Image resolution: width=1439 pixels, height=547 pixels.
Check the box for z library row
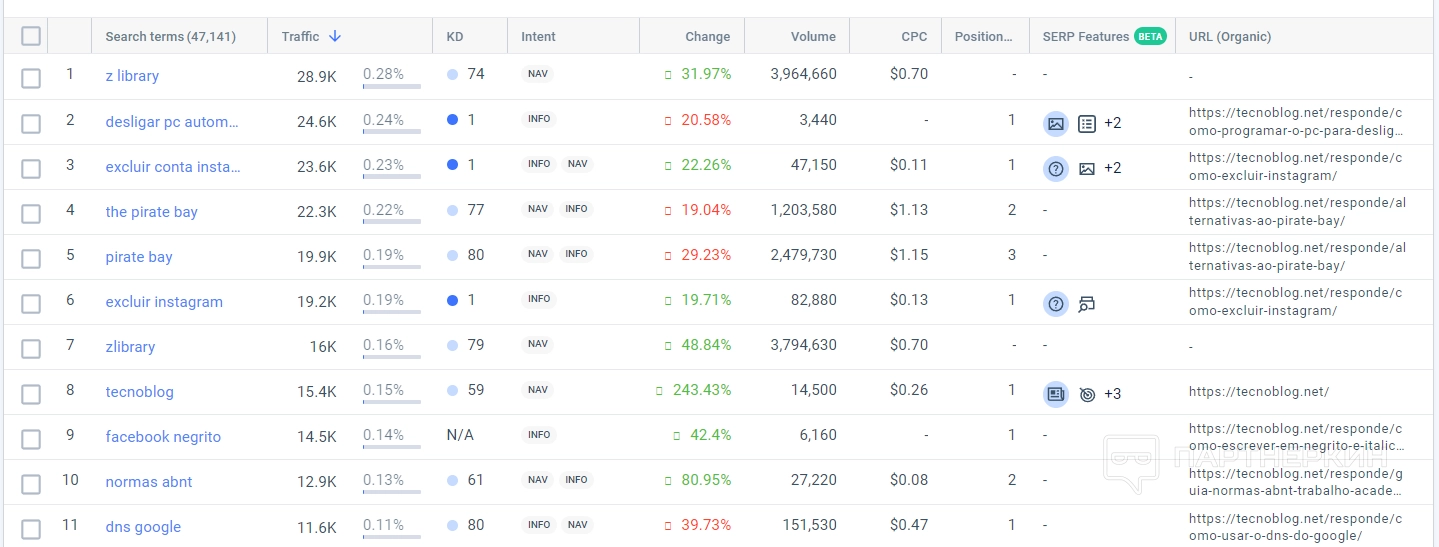click(x=31, y=78)
